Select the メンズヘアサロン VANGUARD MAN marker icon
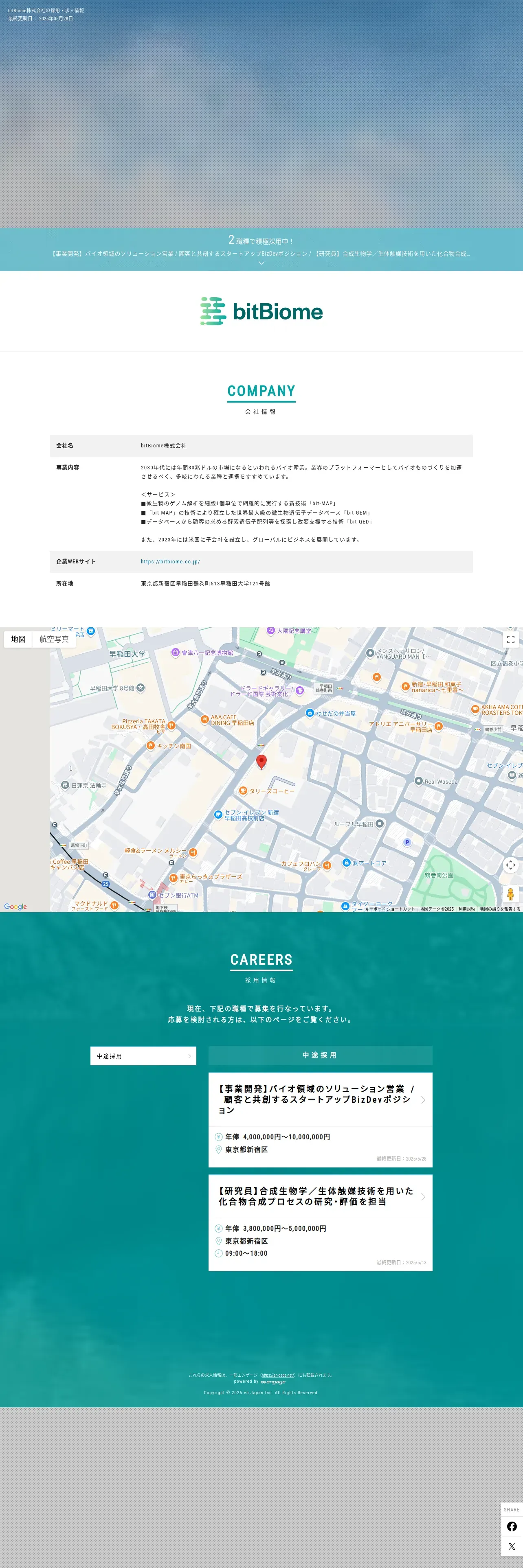The height and width of the screenshot is (1568, 523). (369, 653)
